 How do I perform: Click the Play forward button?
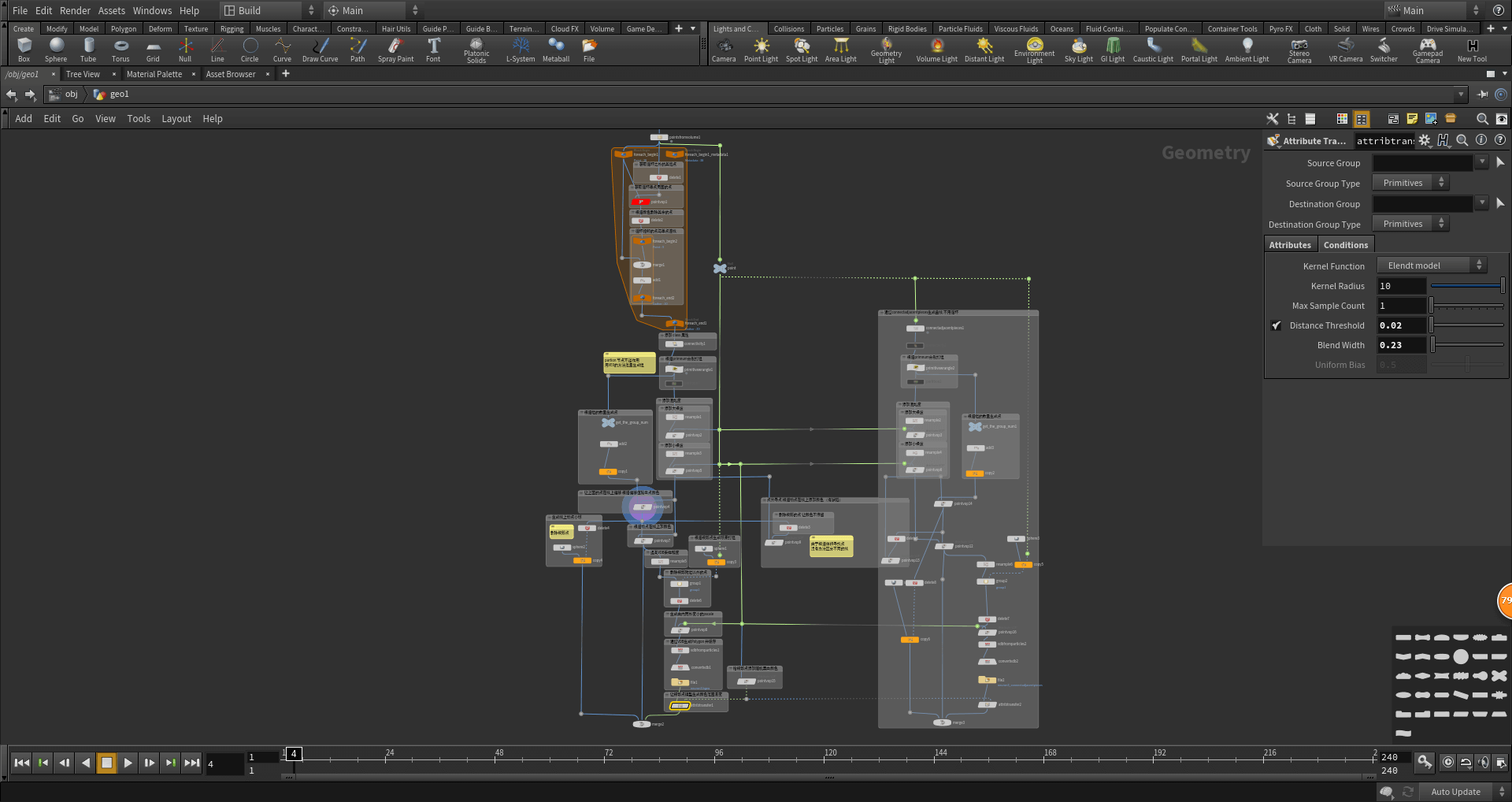(x=128, y=763)
